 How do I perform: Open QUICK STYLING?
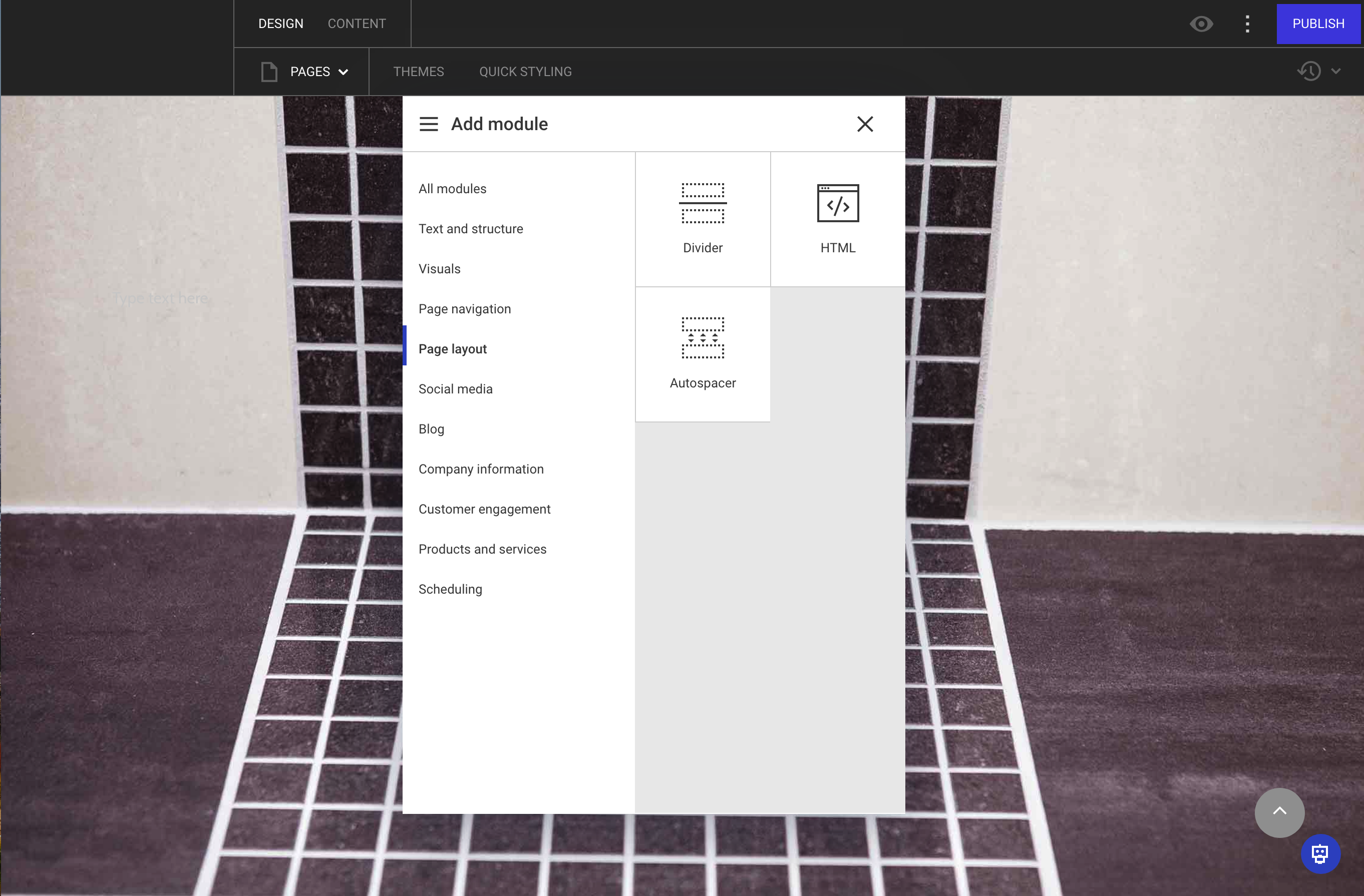click(525, 71)
